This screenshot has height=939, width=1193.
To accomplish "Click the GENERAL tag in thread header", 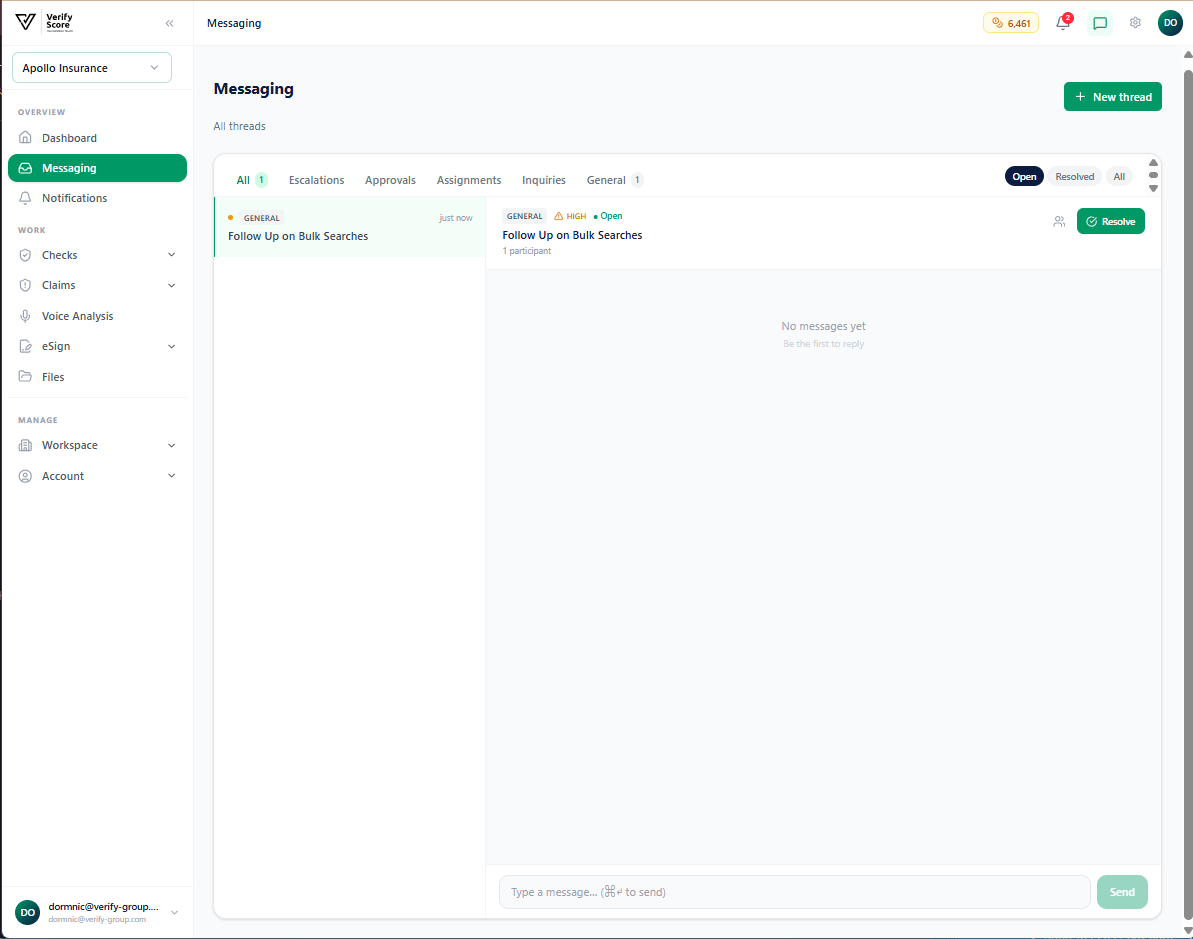I will pos(524,216).
